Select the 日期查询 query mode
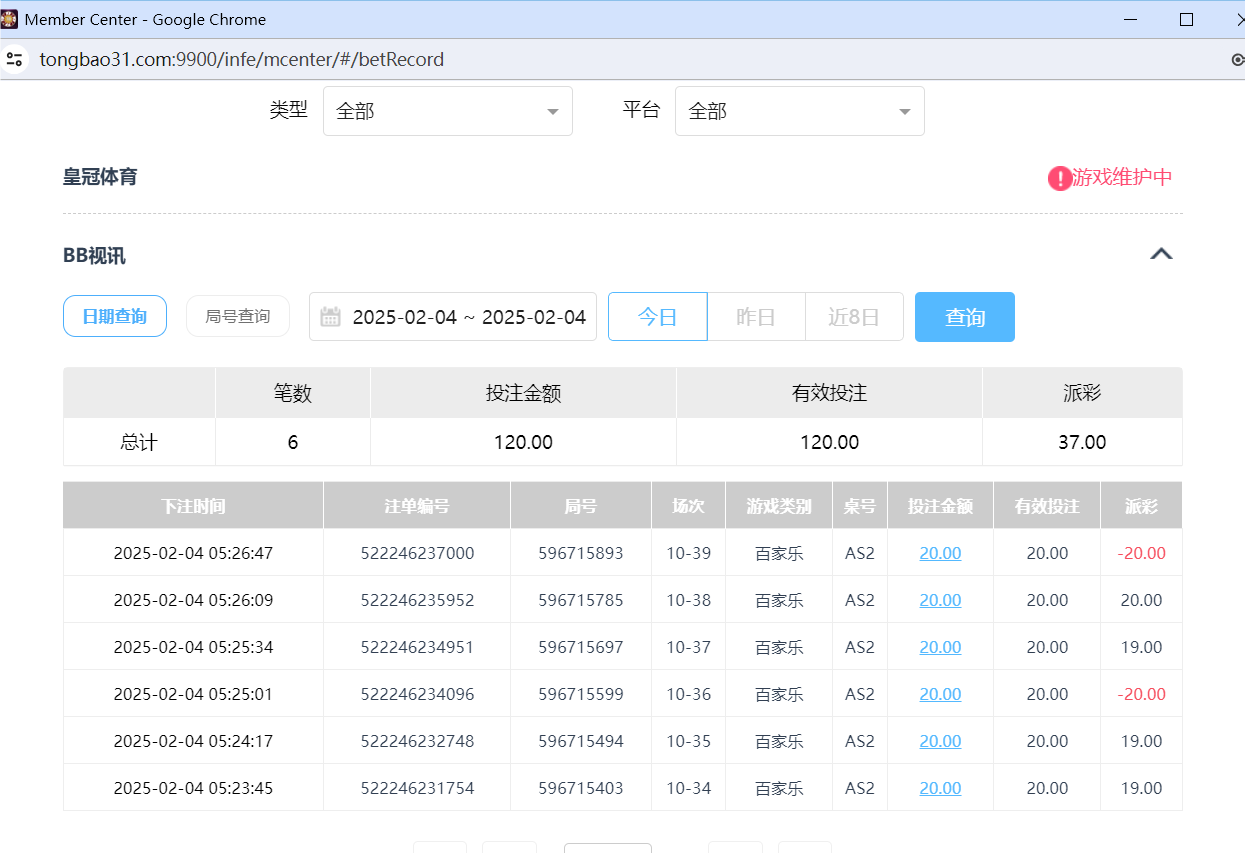The image size is (1245, 853). (x=114, y=315)
